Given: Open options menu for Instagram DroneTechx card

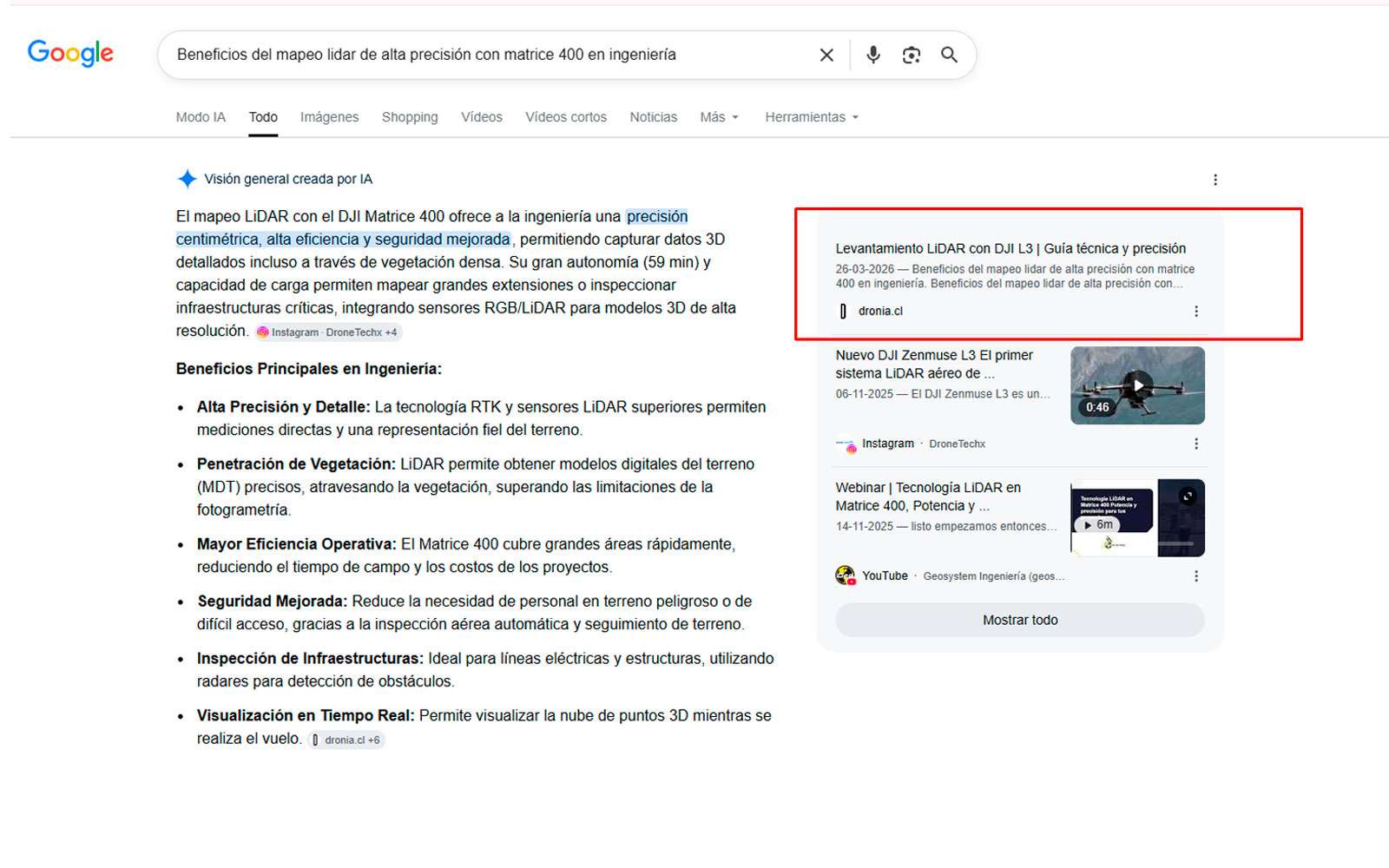Looking at the screenshot, I should pyautogui.click(x=1196, y=444).
